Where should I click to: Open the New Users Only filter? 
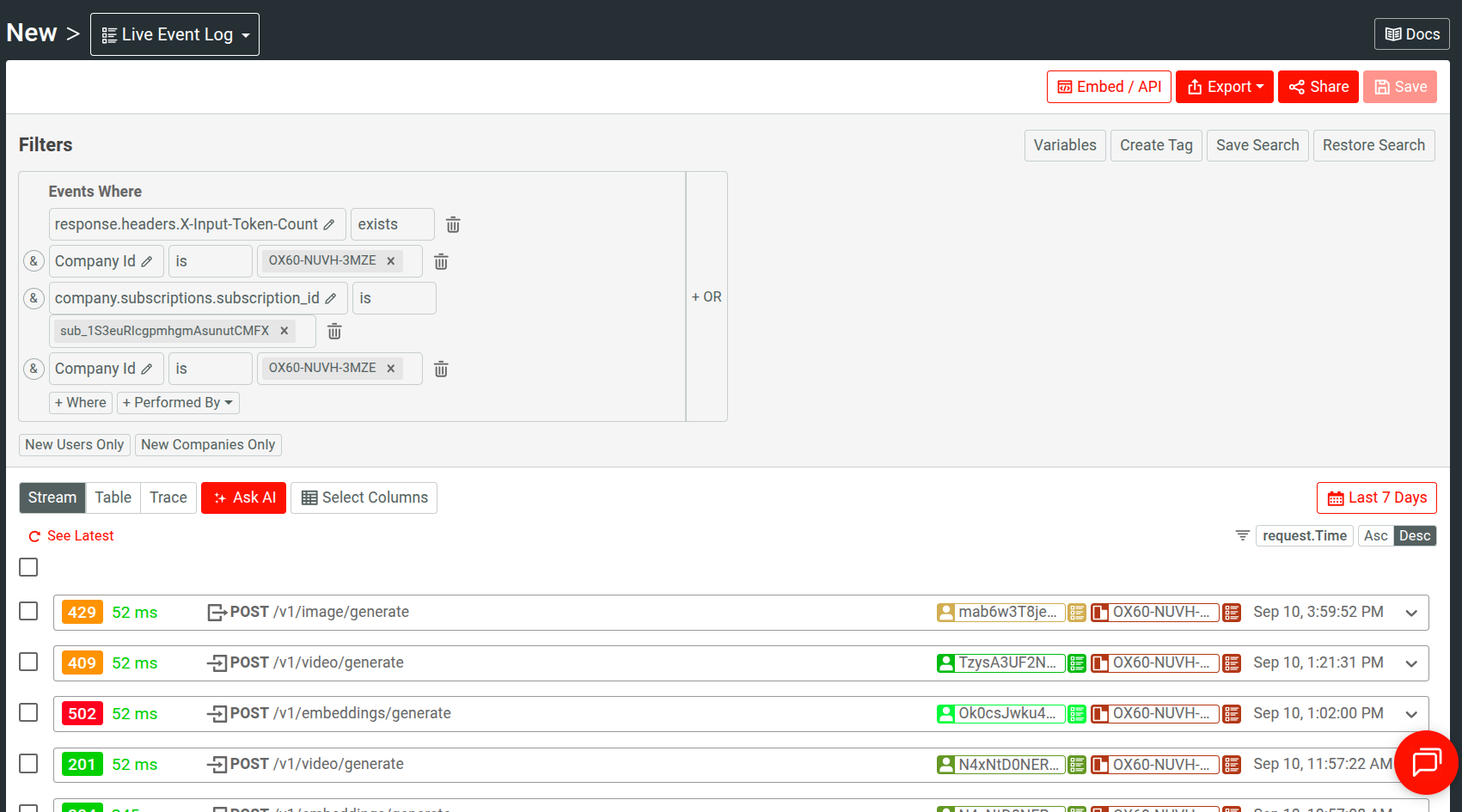(x=74, y=444)
